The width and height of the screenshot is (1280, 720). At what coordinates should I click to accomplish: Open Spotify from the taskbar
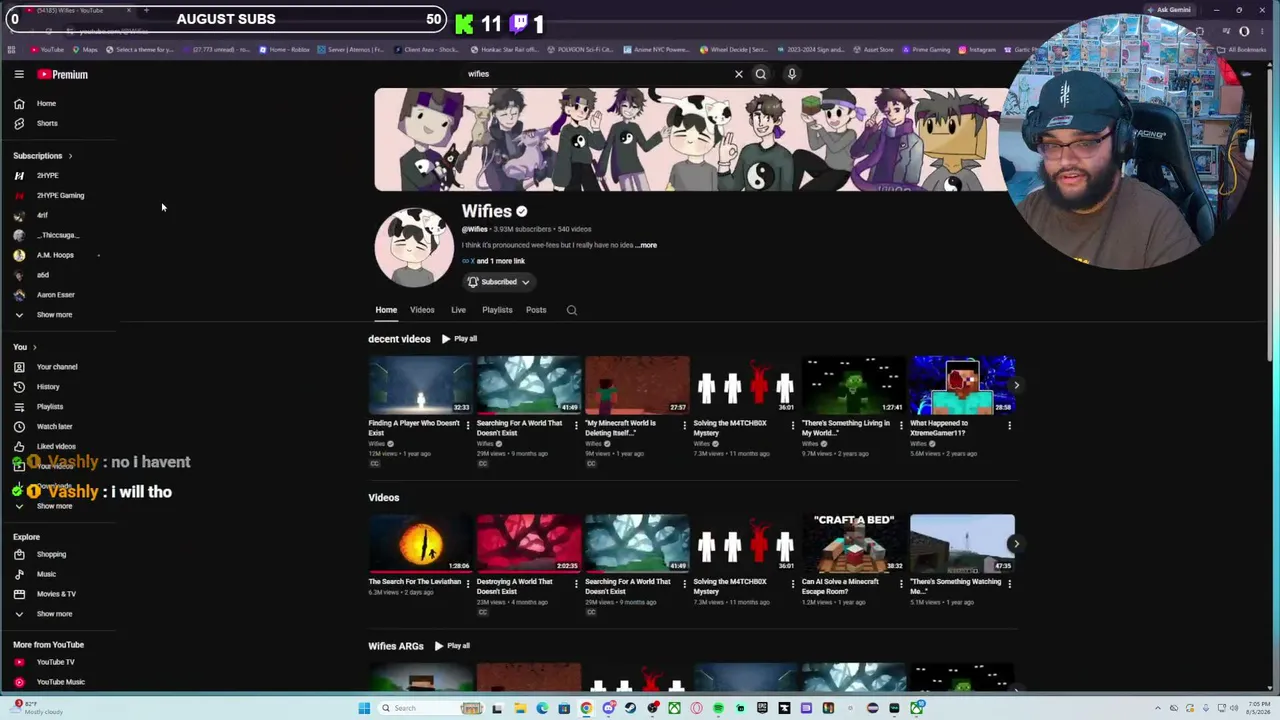pos(718,708)
